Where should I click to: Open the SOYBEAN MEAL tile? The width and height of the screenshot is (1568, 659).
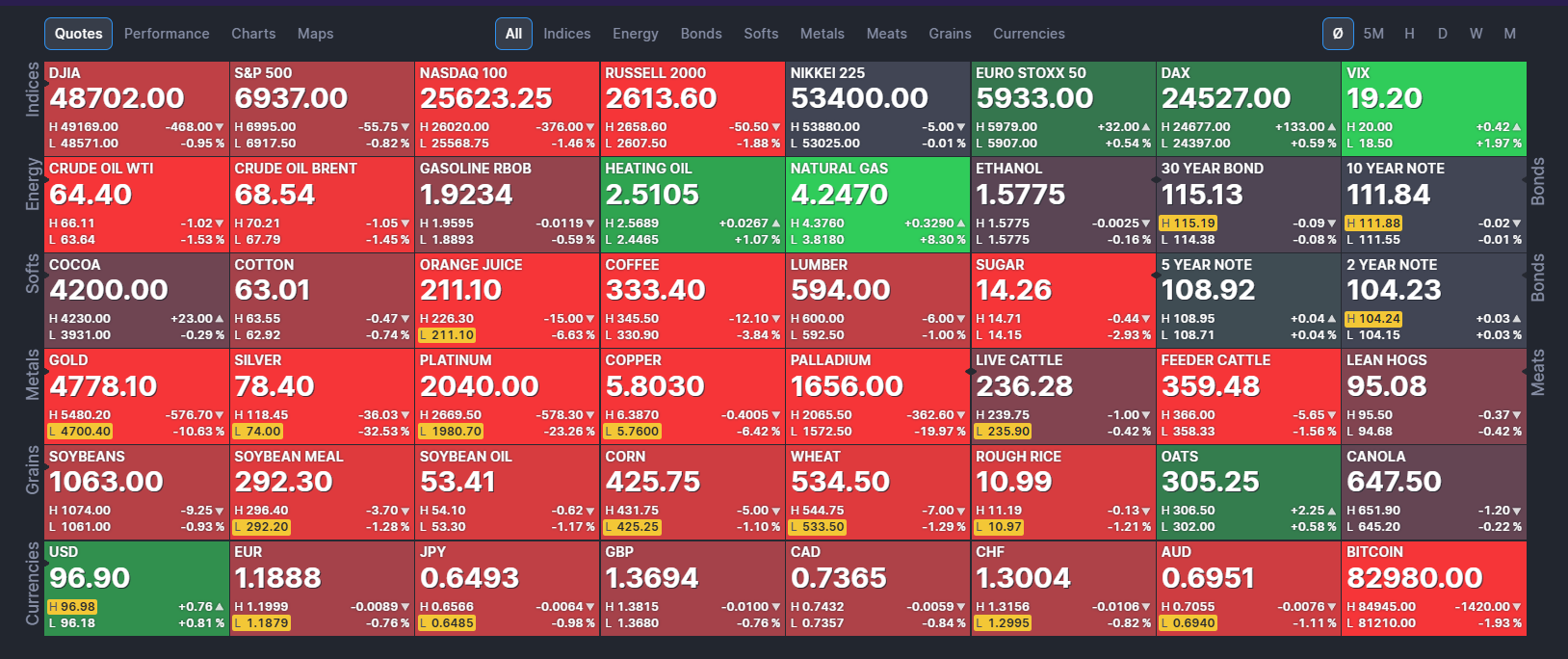pos(322,492)
